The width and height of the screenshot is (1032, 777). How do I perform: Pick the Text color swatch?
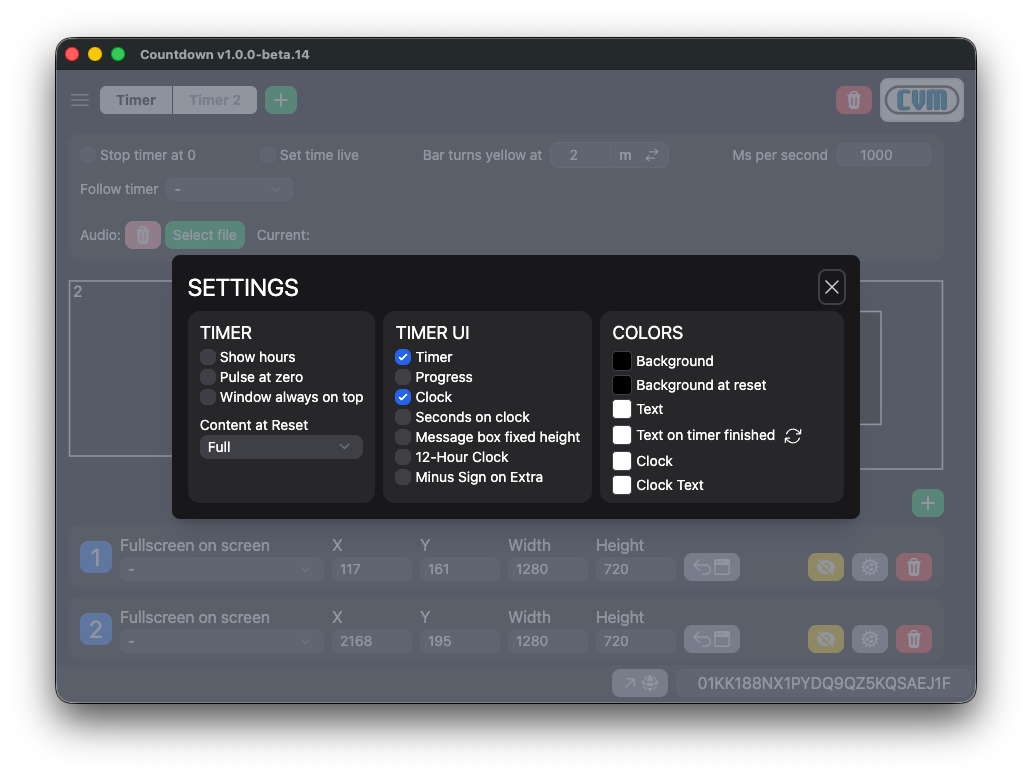pos(622,409)
